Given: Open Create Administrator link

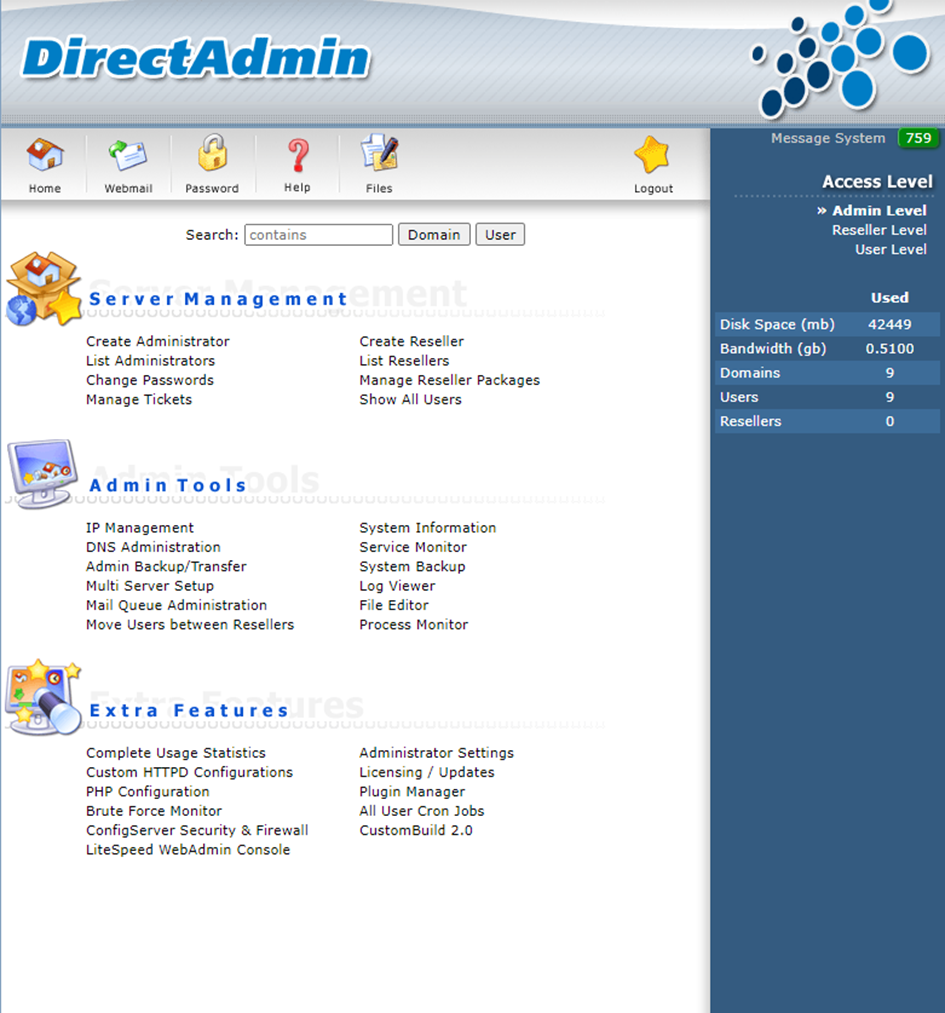Looking at the screenshot, I should pos(158,342).
